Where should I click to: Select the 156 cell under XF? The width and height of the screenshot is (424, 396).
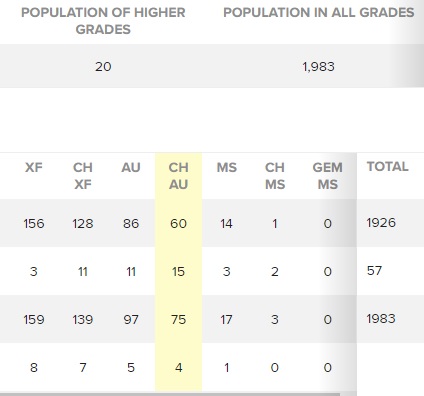[x=34, y=223]
